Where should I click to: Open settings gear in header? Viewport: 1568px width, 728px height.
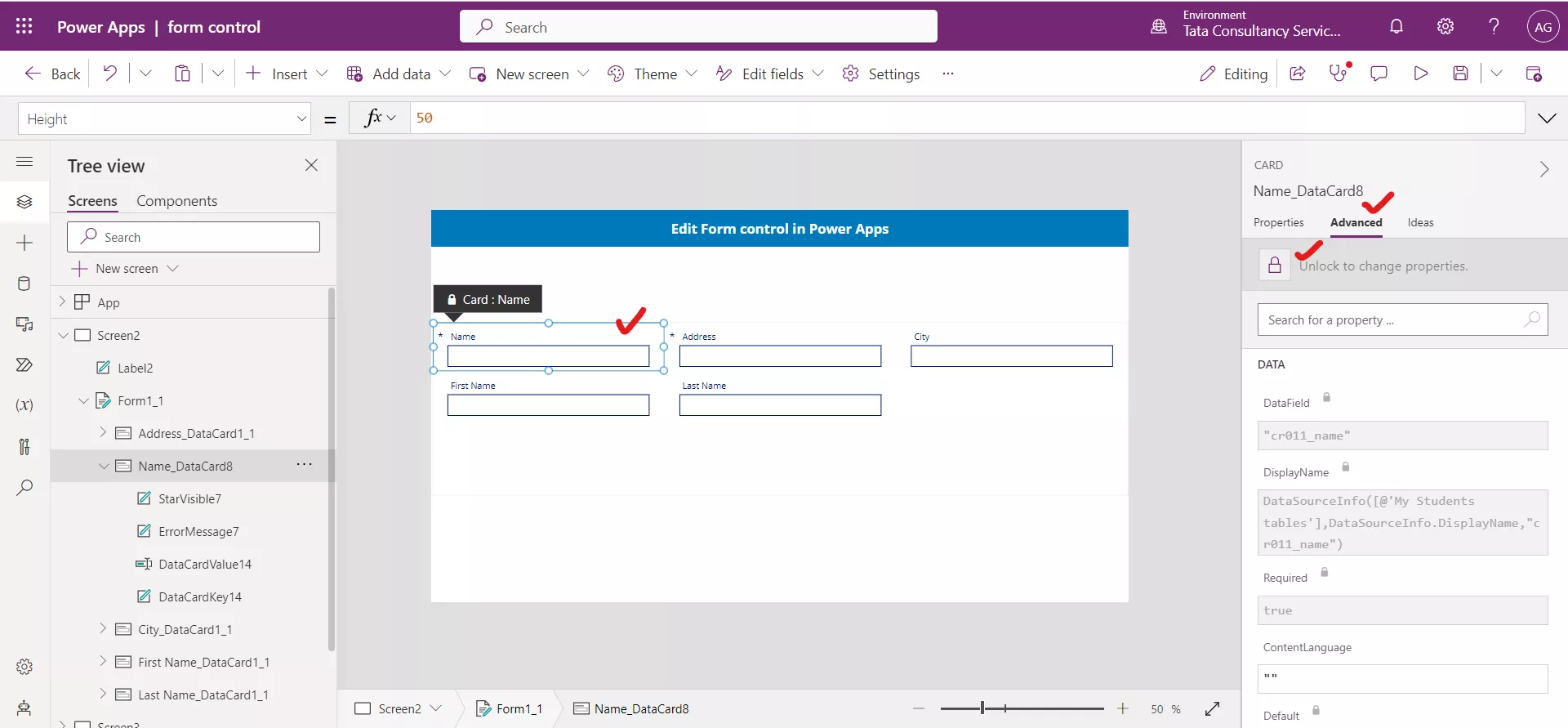pyautogui.click(x=1445, y=26)
